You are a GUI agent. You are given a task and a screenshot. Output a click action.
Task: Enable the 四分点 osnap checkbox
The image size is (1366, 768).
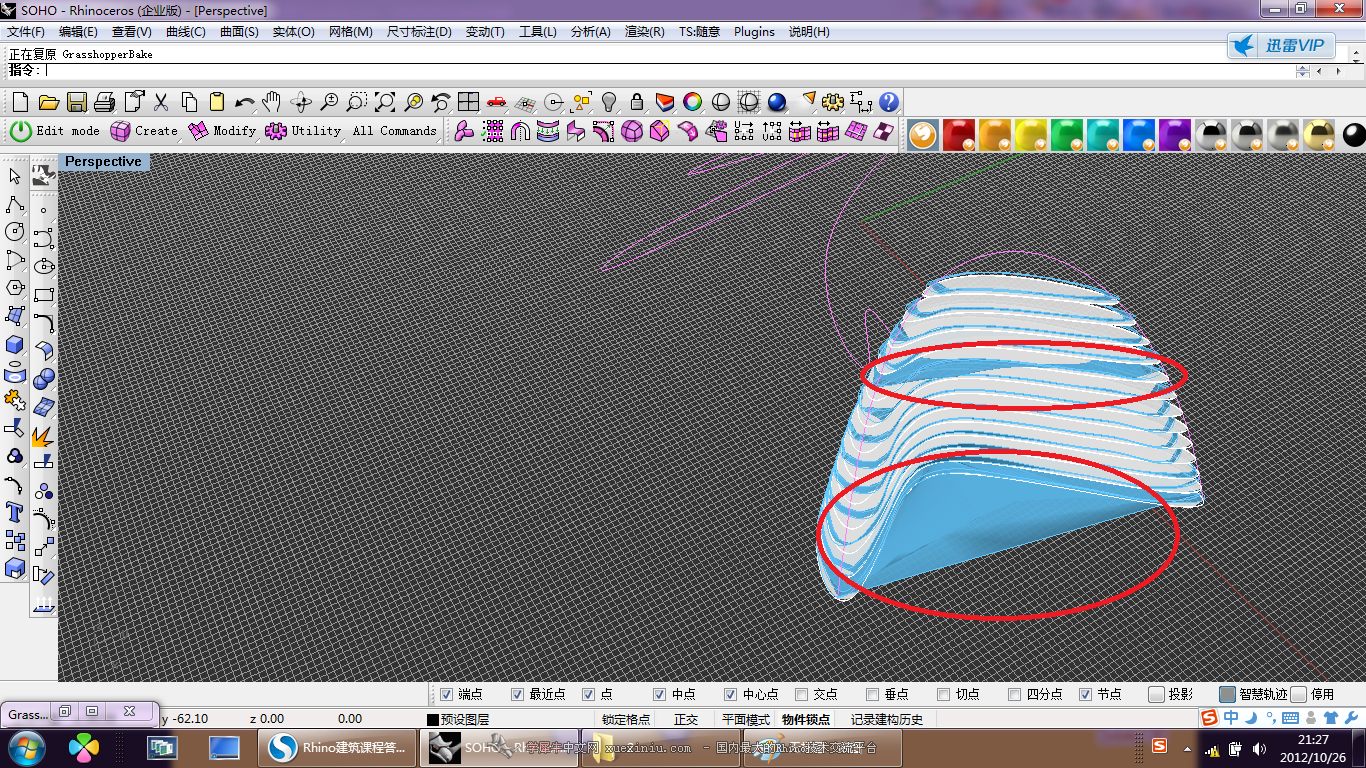pos(1015,694)
